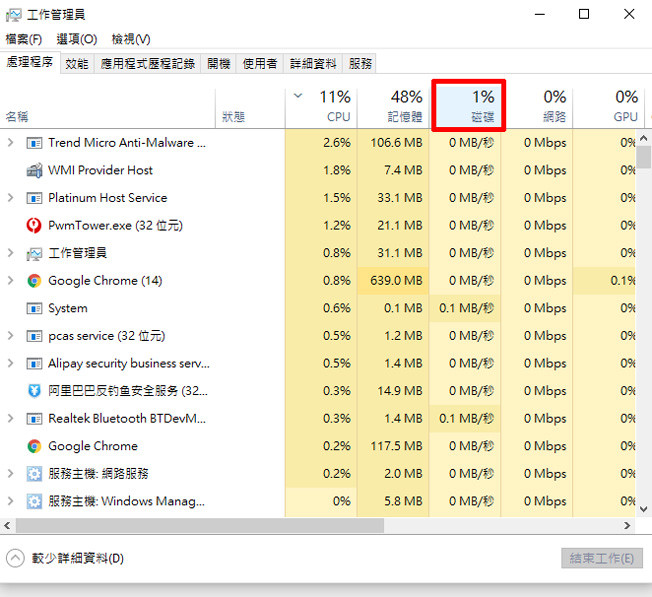Viewport: 652px width, 597px height.
Task: Expand the pcas service (32 位元) group
Action: point(10,336)
